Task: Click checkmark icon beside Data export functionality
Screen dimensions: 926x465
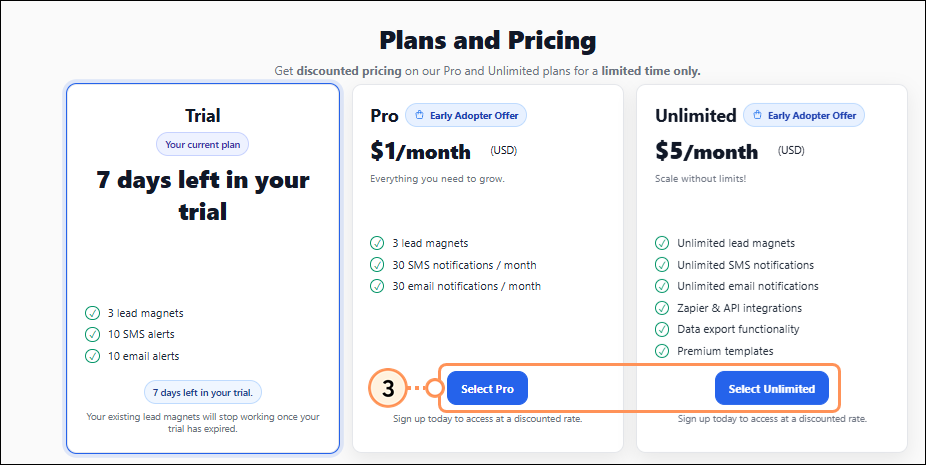Action: (662, 329)
